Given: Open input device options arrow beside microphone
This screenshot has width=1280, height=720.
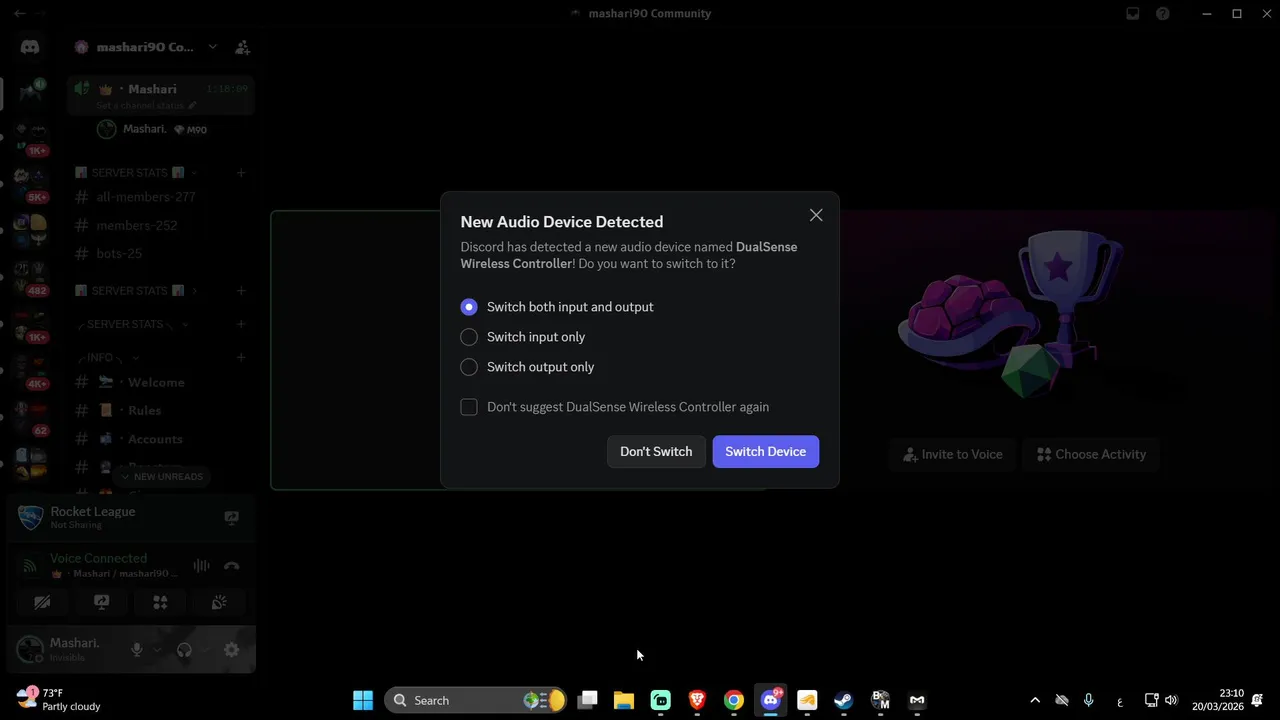Looking at the screenshot, I should 156,650.
